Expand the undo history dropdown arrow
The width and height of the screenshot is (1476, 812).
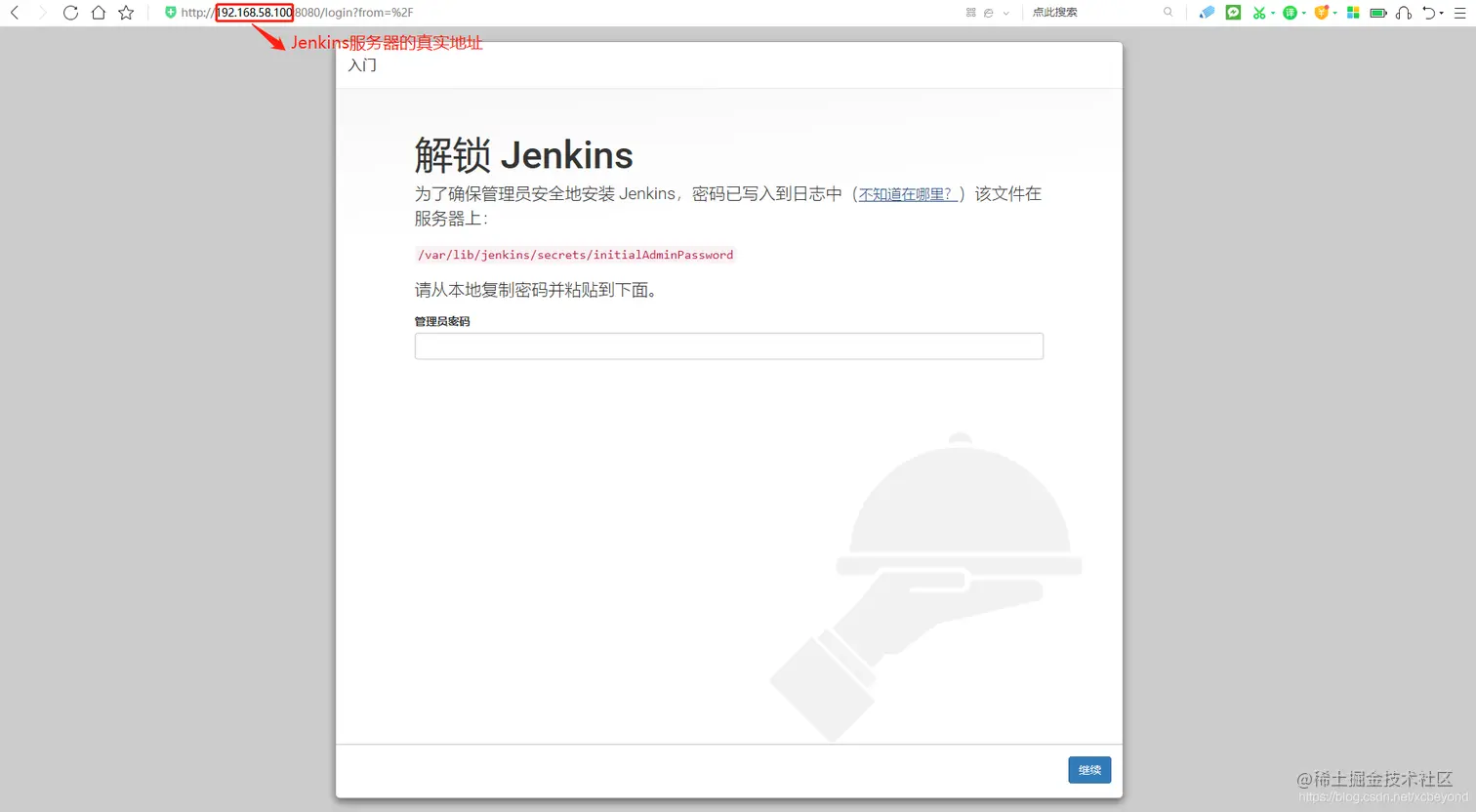1442,13
